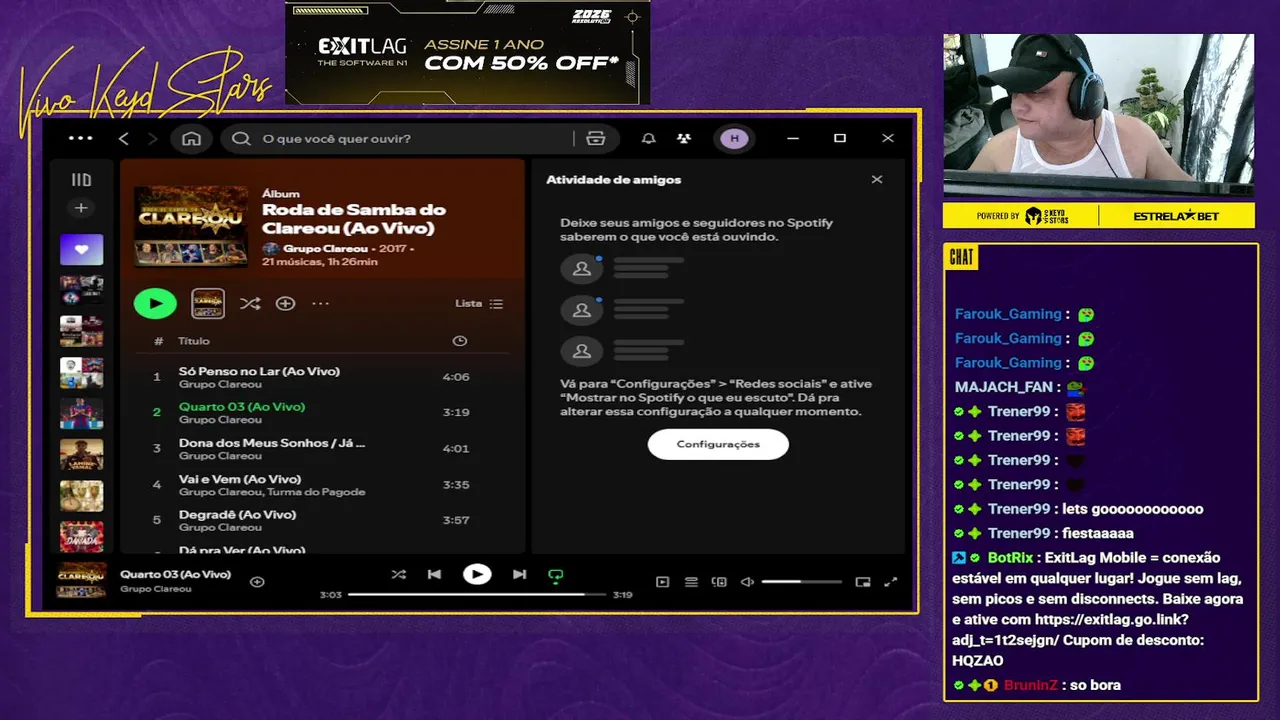Screen dimensions: 1280x720
Task: Click now-playing cover thumbnail in player bar
Action: click(x=81, y=580)
